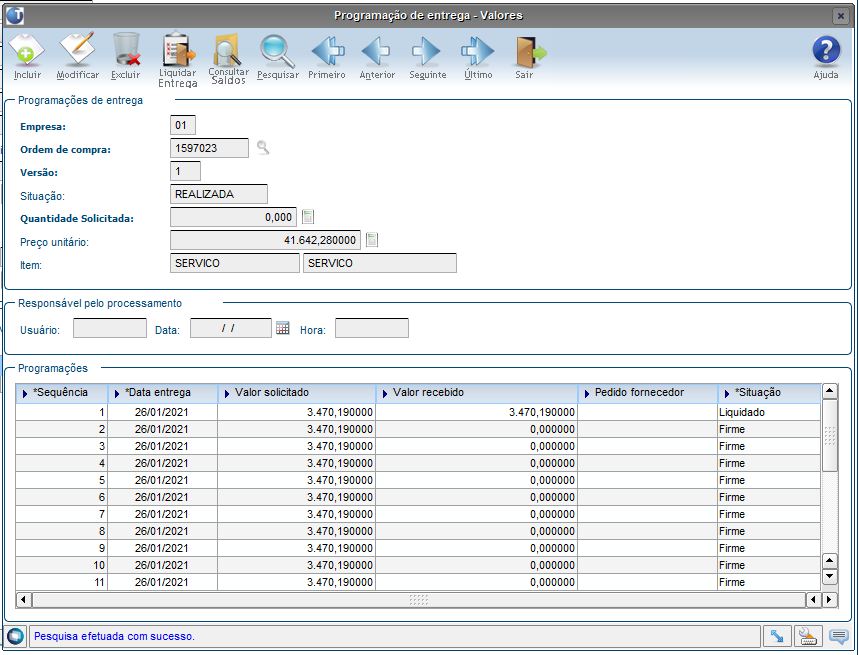The image size is (859, 655).
Task: Click the Situação field showing REALIZADA
Action: point(219,194)
